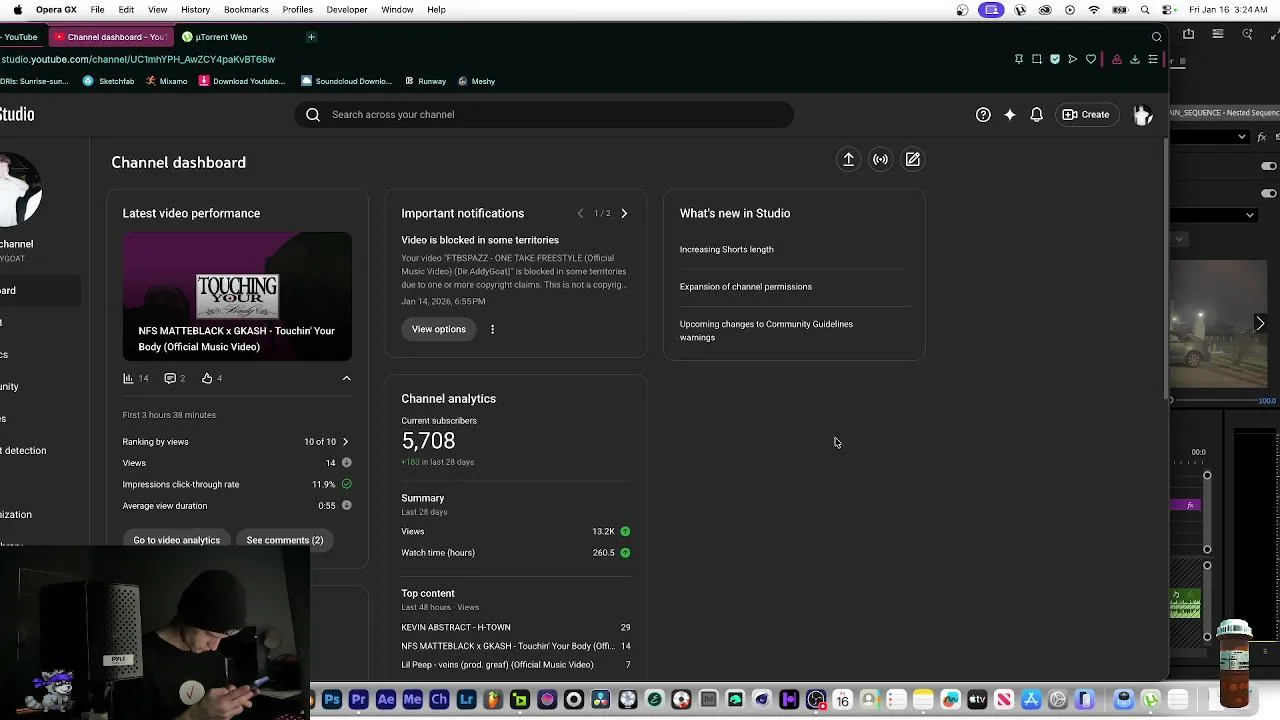Open the Developer menu

pyautogui.click(x=347, y=10)
